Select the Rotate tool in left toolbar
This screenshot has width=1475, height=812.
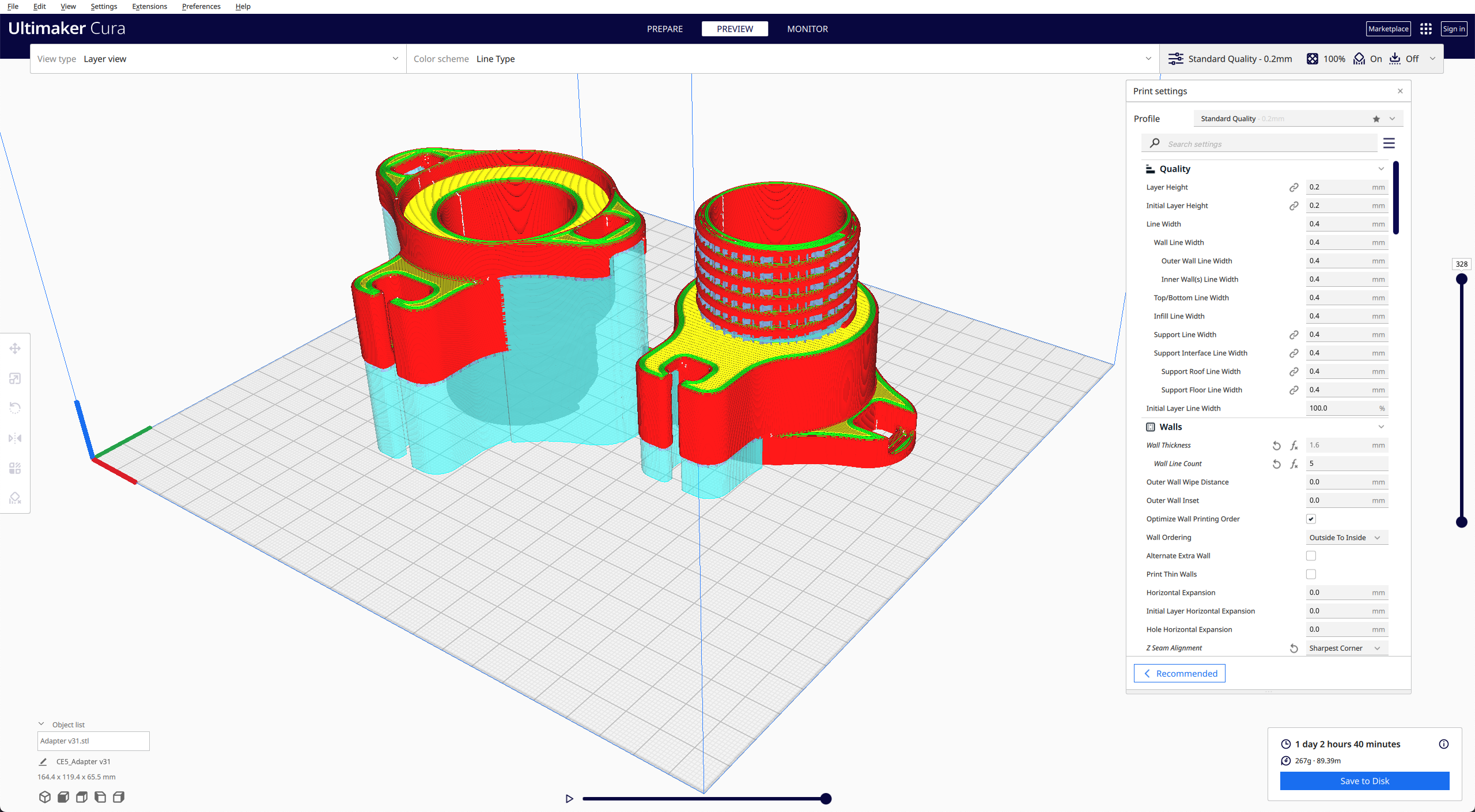point(15,408)
